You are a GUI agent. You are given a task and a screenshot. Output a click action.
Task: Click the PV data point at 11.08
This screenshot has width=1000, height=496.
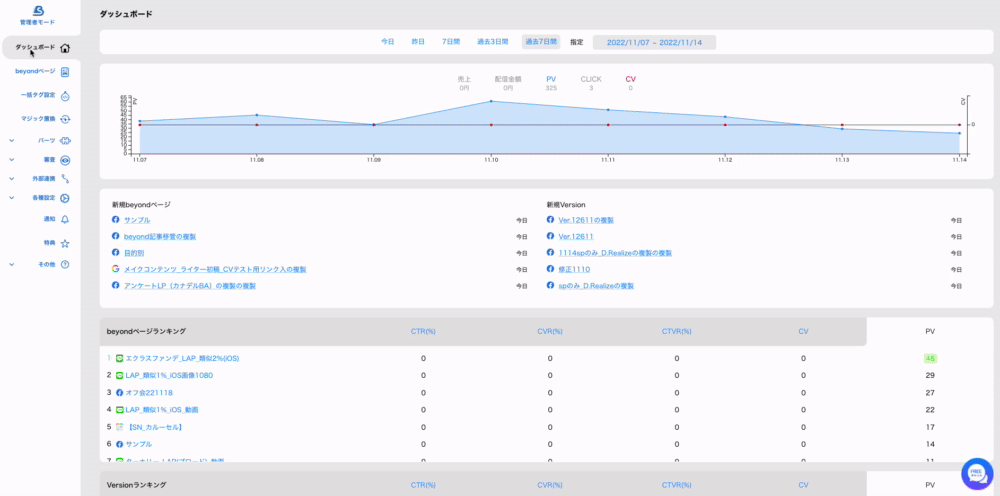pyautogui.click(x=256, y=115)
